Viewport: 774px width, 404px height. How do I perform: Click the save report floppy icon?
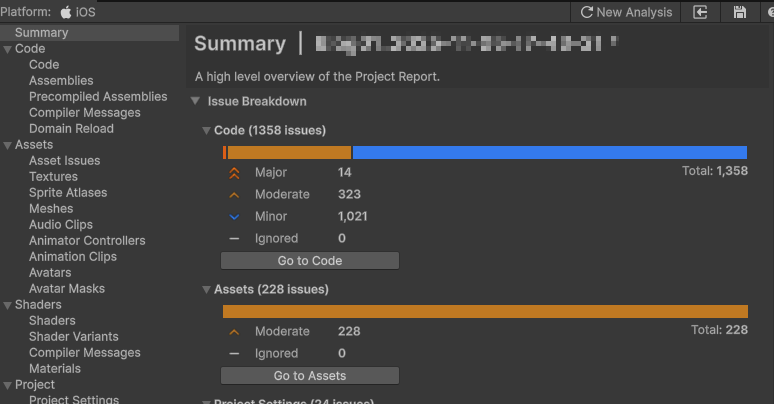point(740,12)
